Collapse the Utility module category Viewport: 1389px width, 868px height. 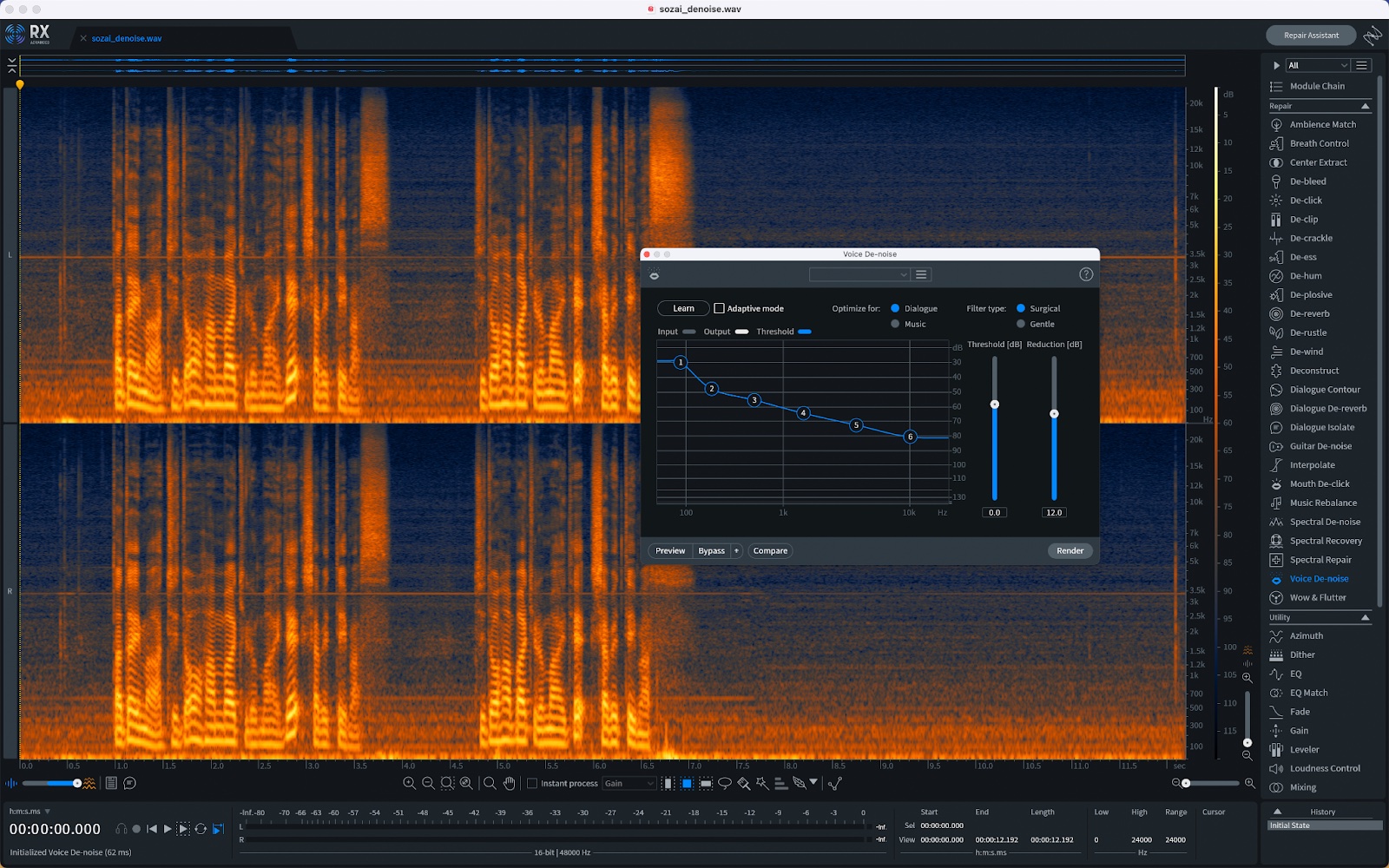(x=1365, y=617)
